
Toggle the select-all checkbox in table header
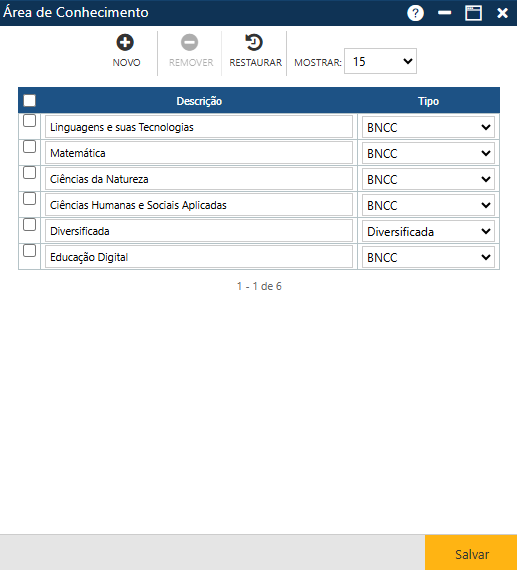click(x=29, y=100)
